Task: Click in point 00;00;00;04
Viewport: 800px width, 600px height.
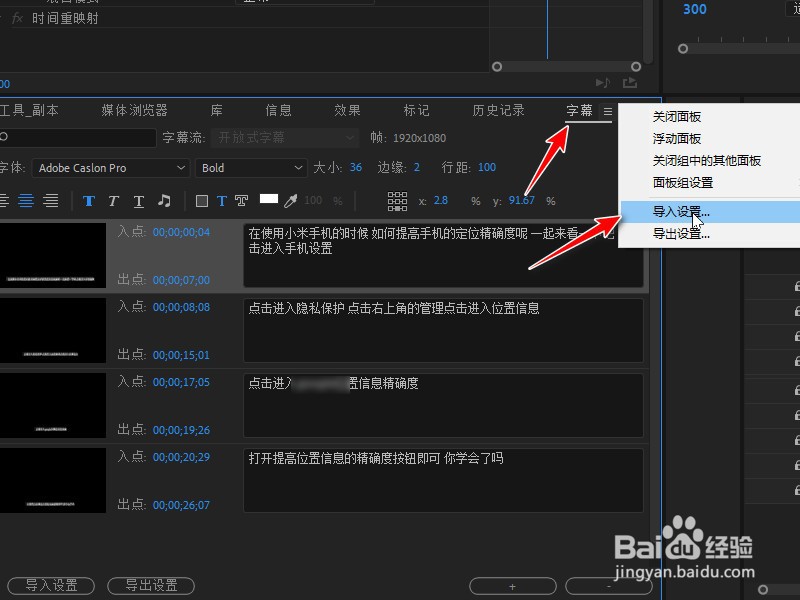Action: click(181, 232)
